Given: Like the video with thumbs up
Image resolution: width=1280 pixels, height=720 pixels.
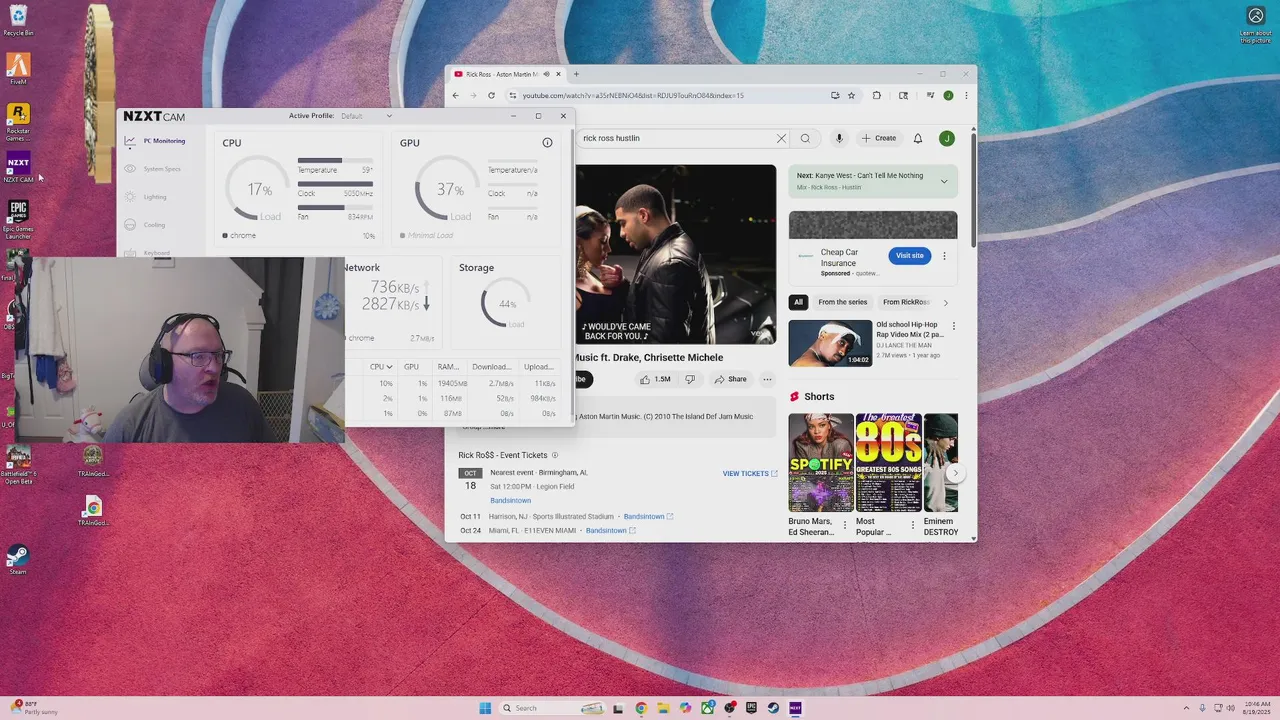Looking at the screenshot, I should coord(655,379).
